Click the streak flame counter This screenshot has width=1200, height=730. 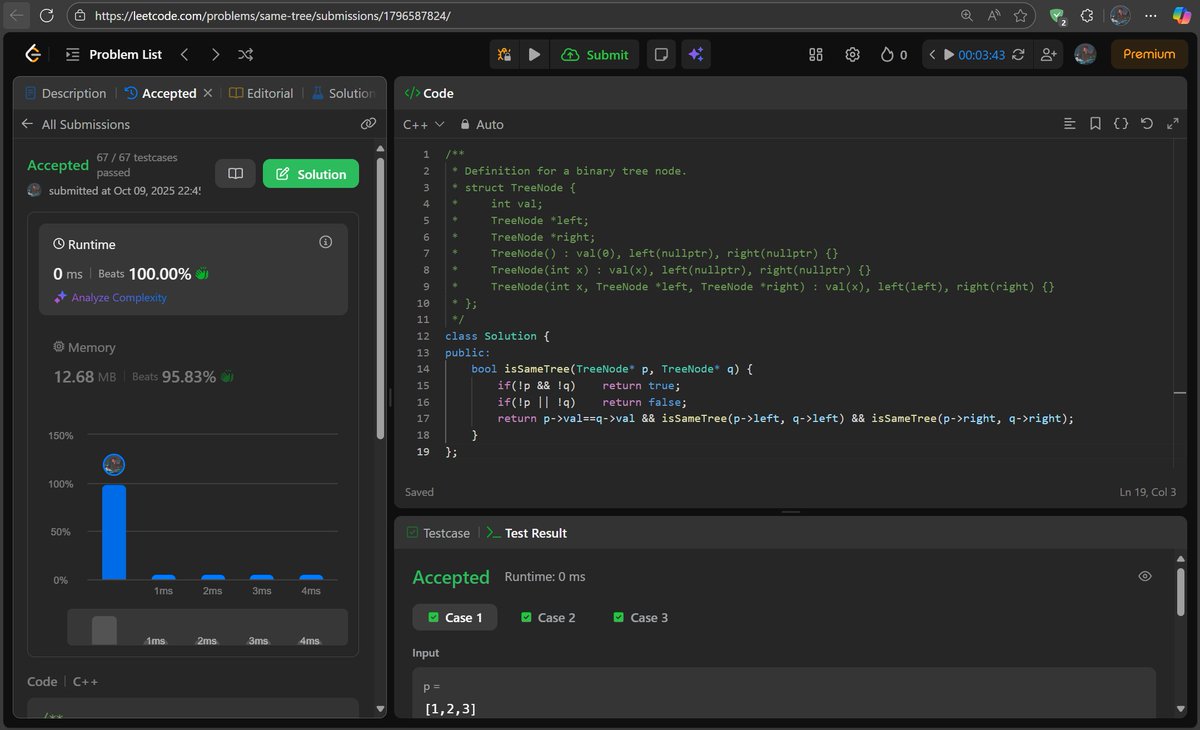click(x=894, y=55)
